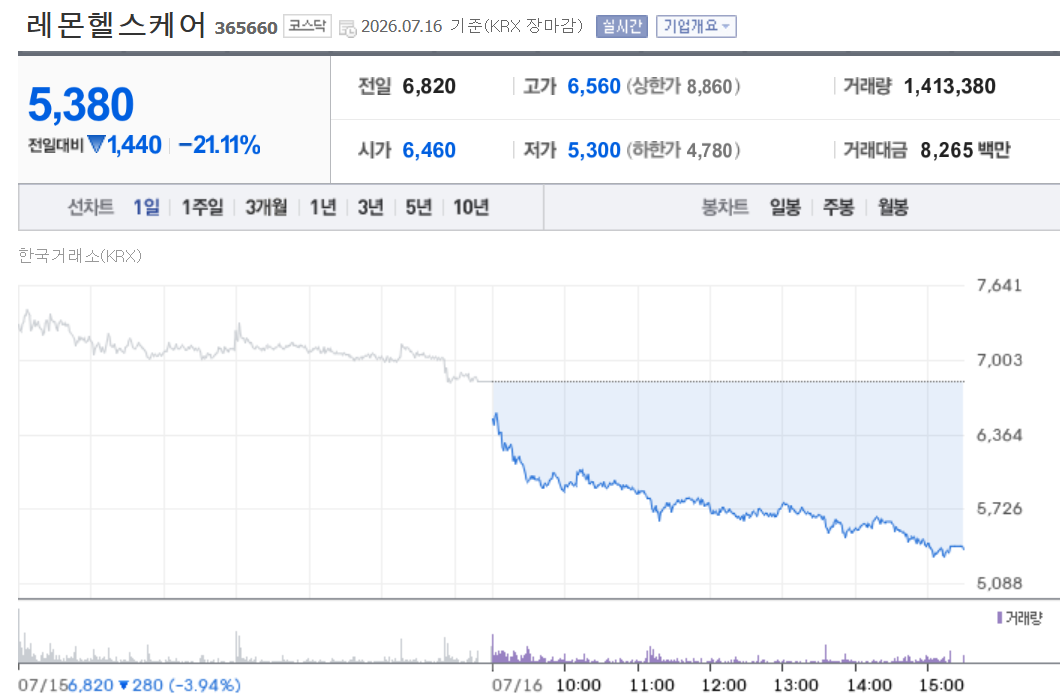Screen dimensions: 1060x700
Task: Click the 15:00 time axis label
Action: [x=941, y=685]
